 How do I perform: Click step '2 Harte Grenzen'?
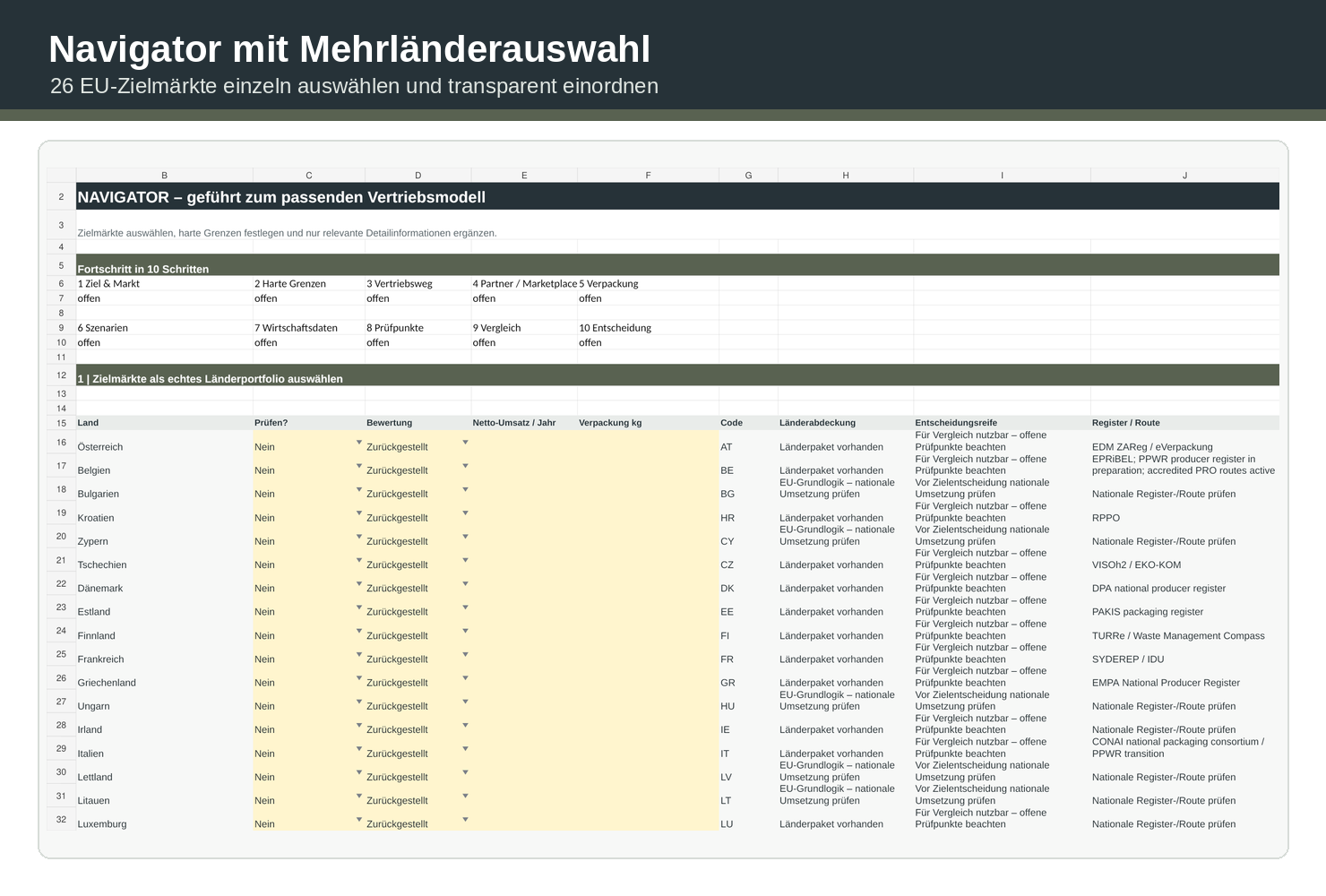[309, 283]
